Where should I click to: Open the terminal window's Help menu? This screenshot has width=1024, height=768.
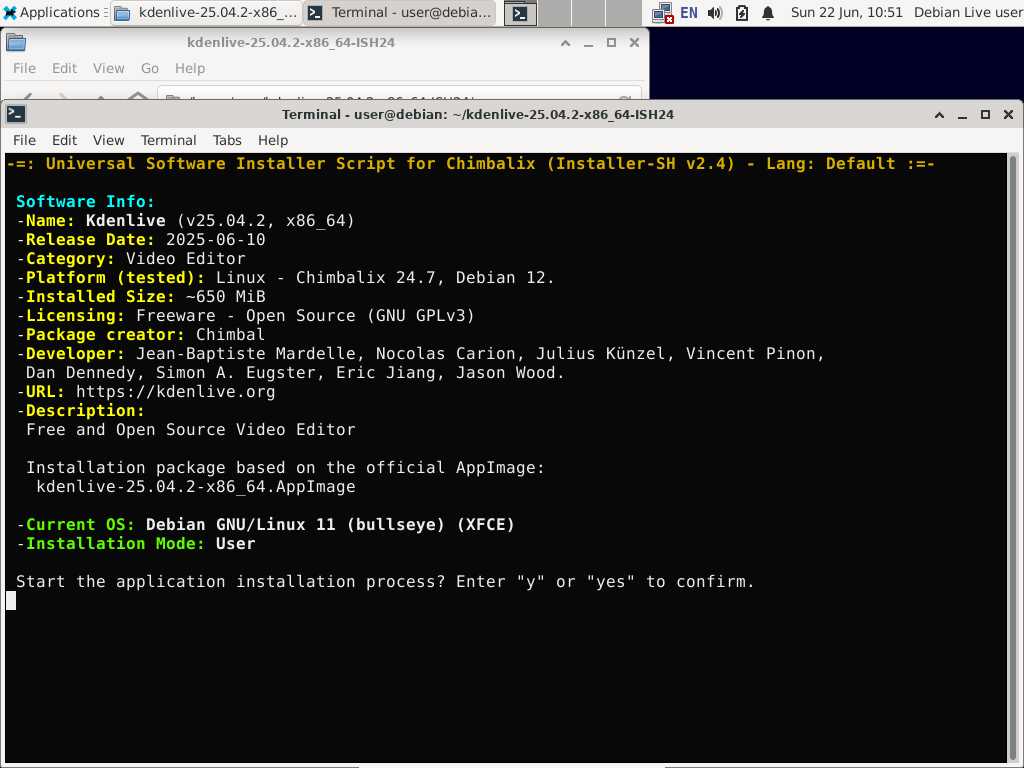[273, 140]
